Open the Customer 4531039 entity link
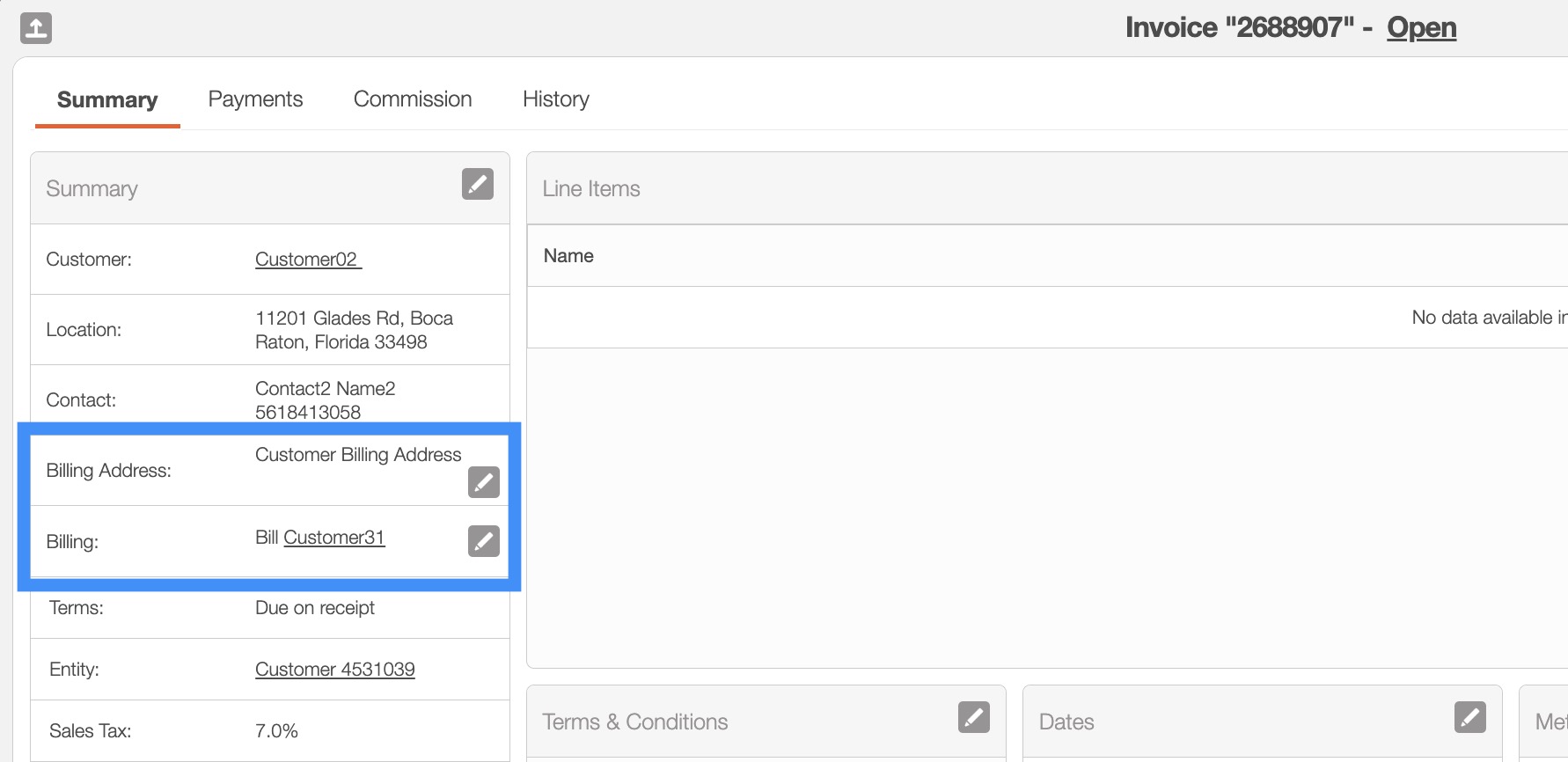 point(334,670)
